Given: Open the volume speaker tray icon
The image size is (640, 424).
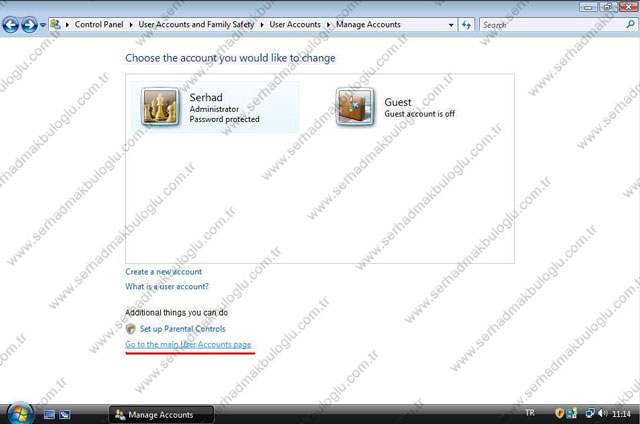Looking at the screenshot, I should coord(602,413).
